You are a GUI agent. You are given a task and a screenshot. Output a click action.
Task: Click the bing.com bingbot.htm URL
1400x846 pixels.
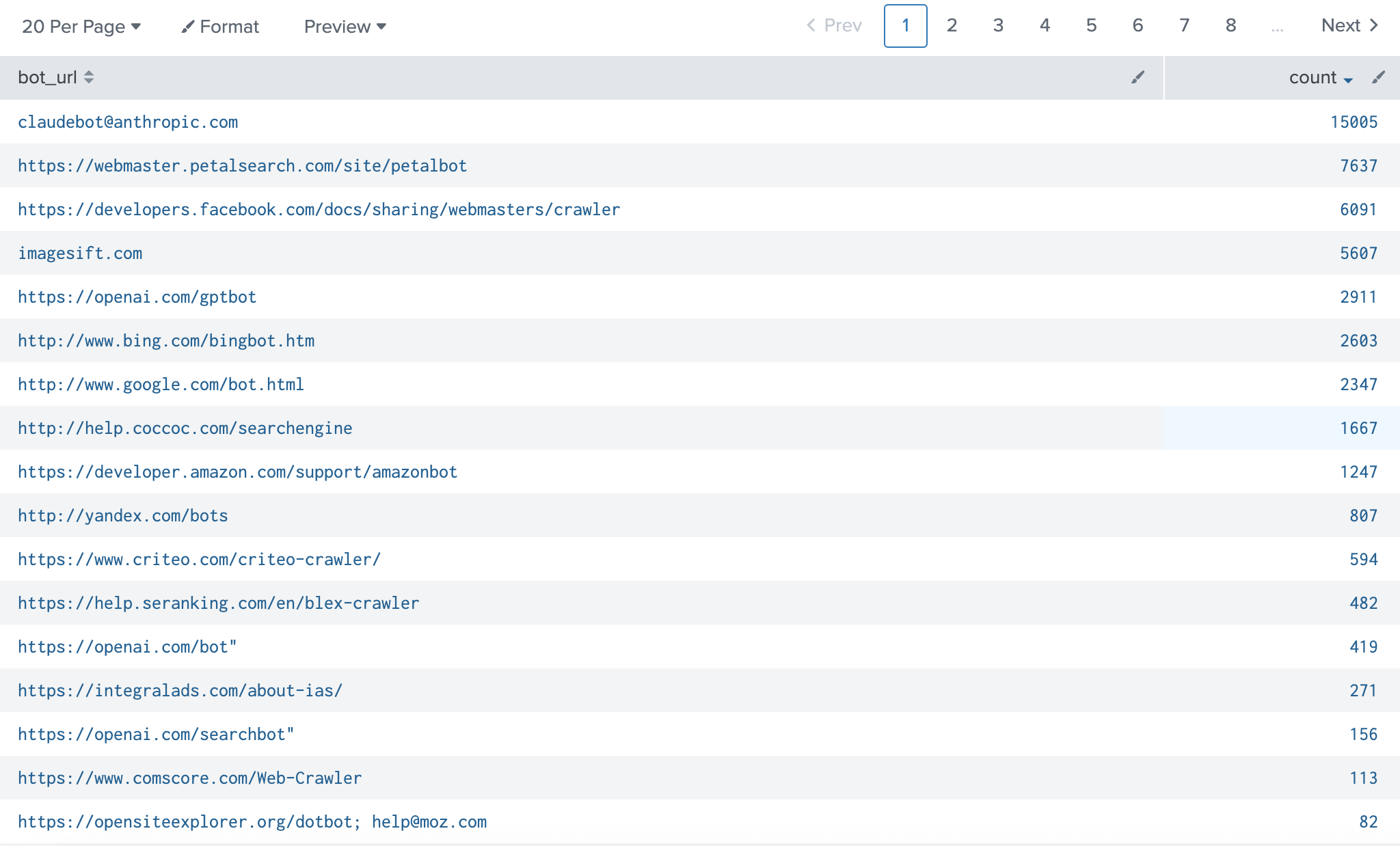click(x=166, y=340)
